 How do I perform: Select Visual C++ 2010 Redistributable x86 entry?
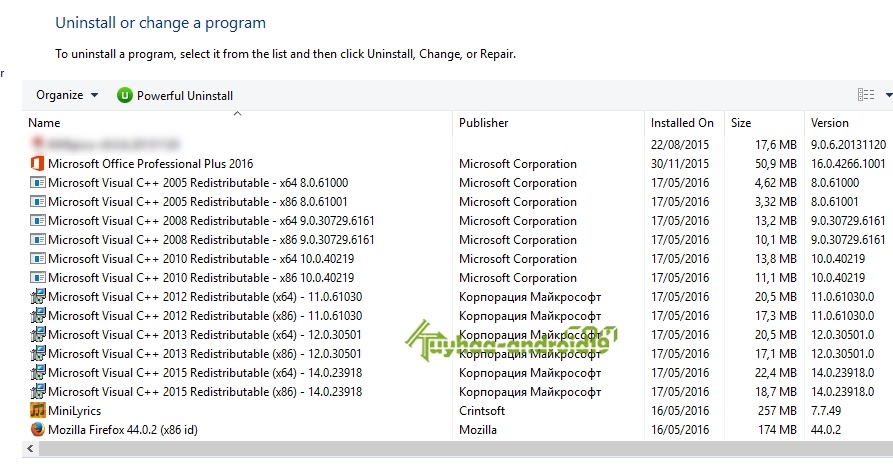tap(201, 278)
